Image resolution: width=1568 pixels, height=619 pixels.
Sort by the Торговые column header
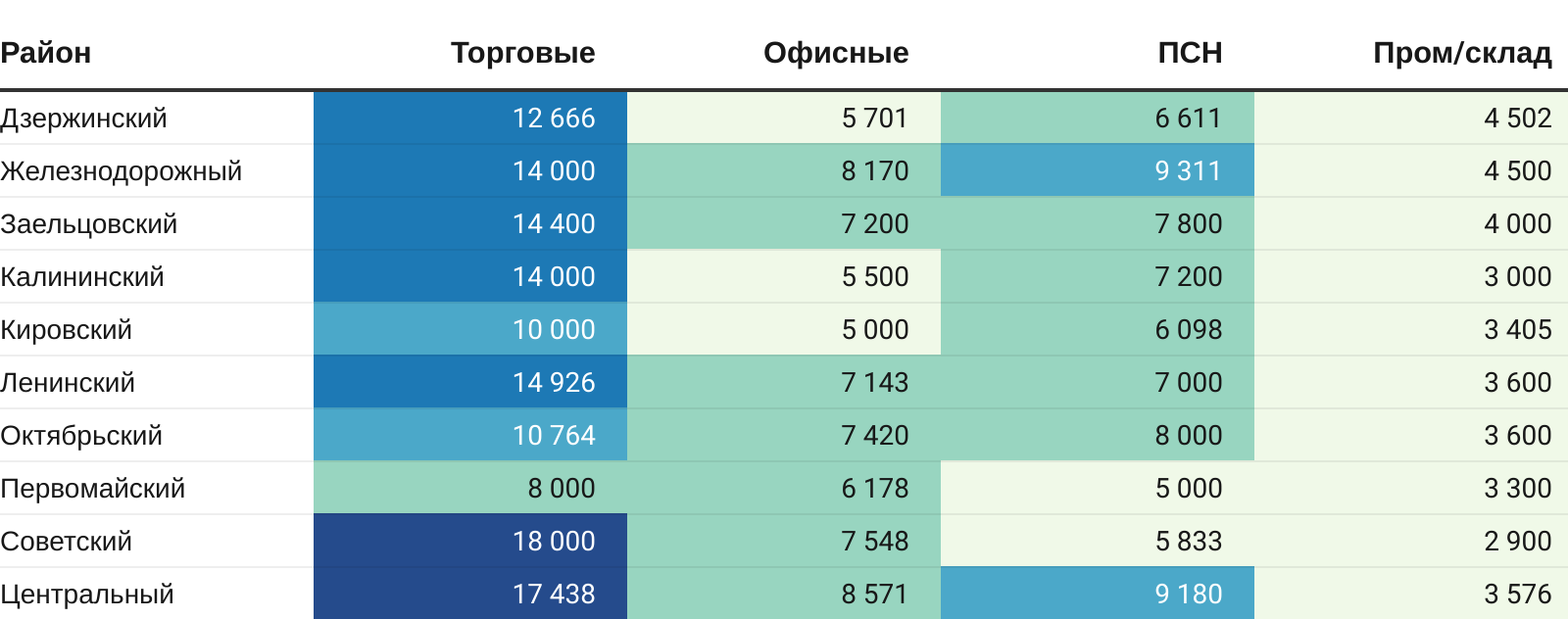[522, 53]
